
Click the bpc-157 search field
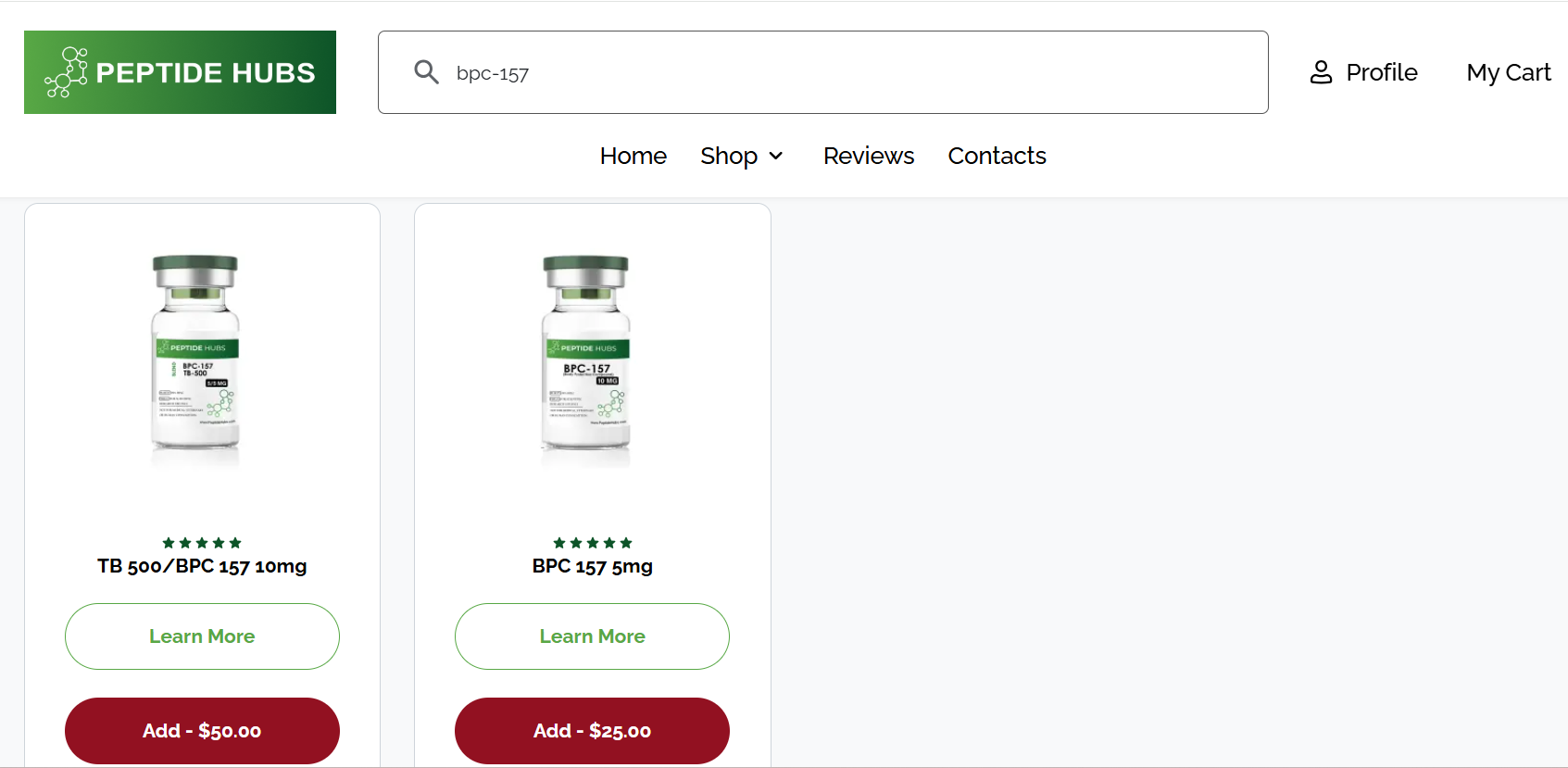pos(834,72)
